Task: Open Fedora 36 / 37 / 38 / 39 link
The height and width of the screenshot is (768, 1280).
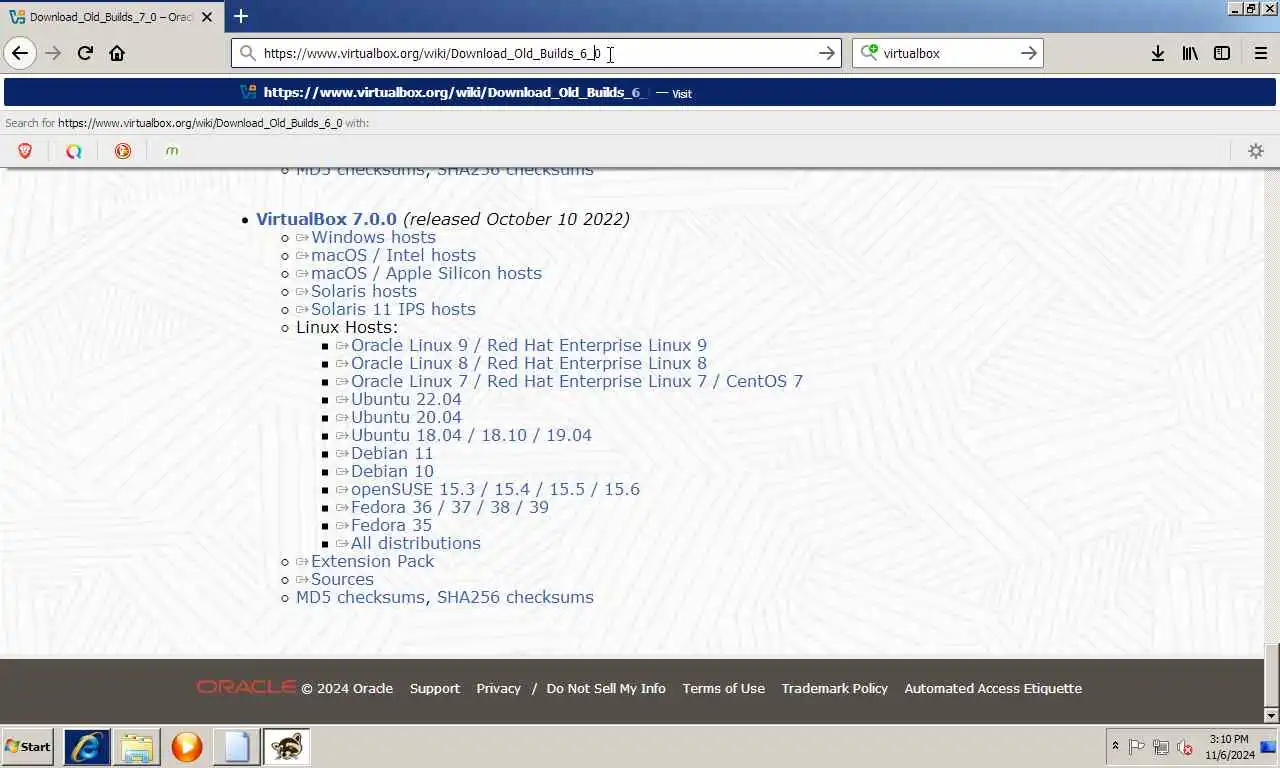Action: coord(449,507)
